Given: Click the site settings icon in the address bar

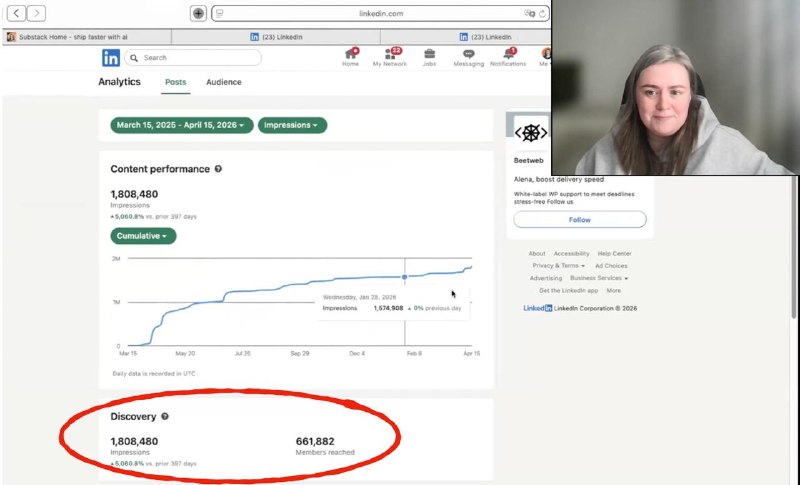Looking at the screenshot, I should click(220, 14).
